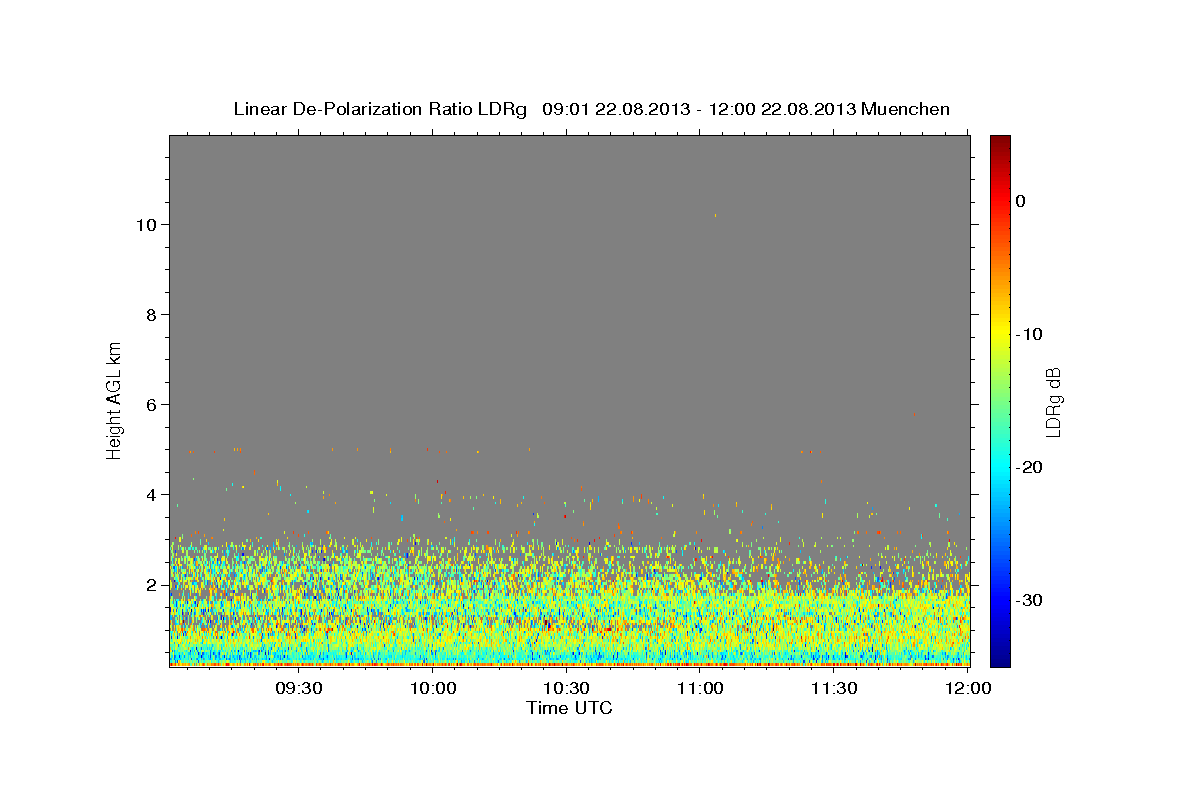The image size is (1200, 800).
Task: Click the height tick label 4
Action: [x=151, y=495]
